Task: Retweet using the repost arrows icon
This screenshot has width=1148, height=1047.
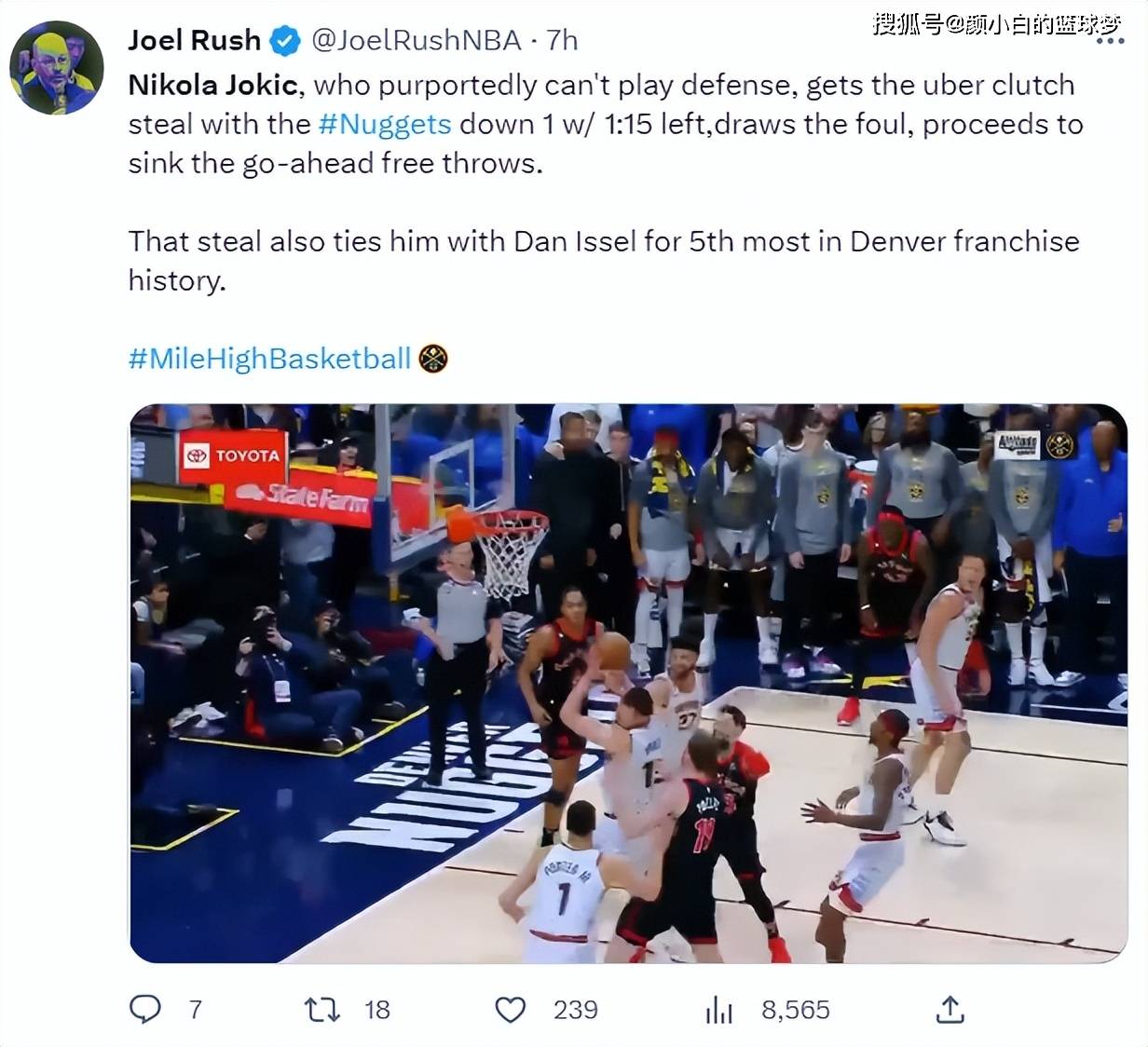Action: pos(322,1009)
